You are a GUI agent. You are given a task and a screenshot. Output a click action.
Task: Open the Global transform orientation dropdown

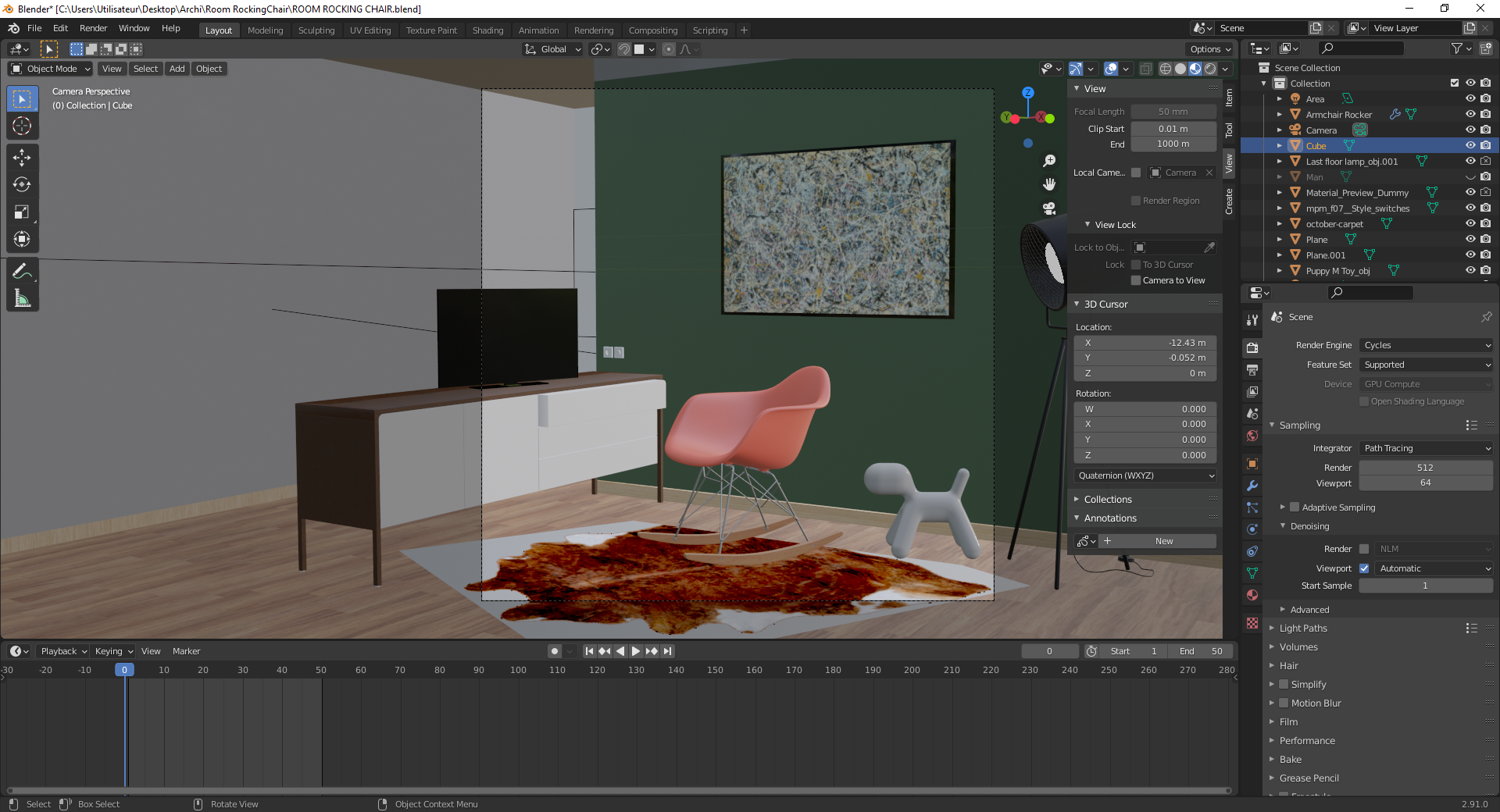click(x=553, y=49)
